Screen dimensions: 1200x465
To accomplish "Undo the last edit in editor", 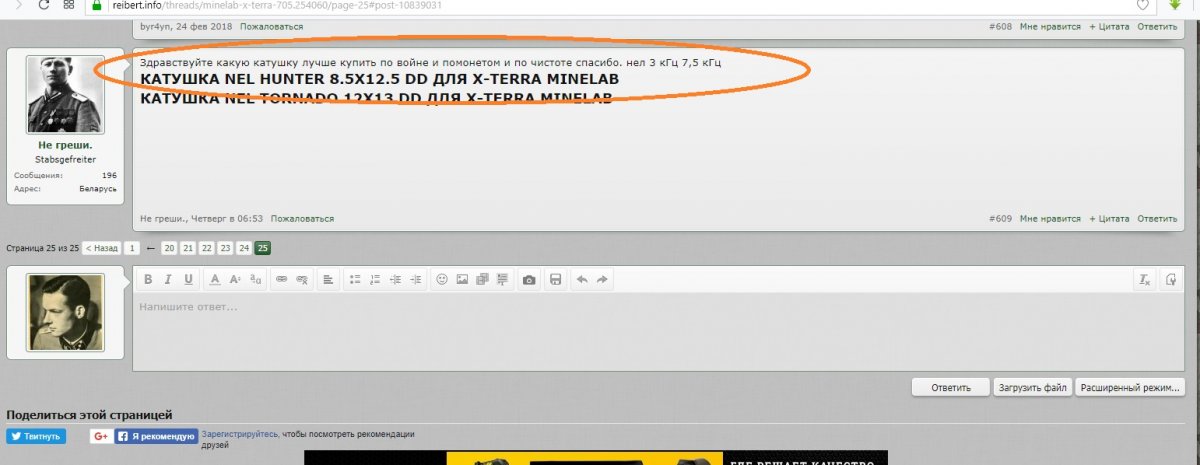I will pyautogui.click(x=582, y=280).
